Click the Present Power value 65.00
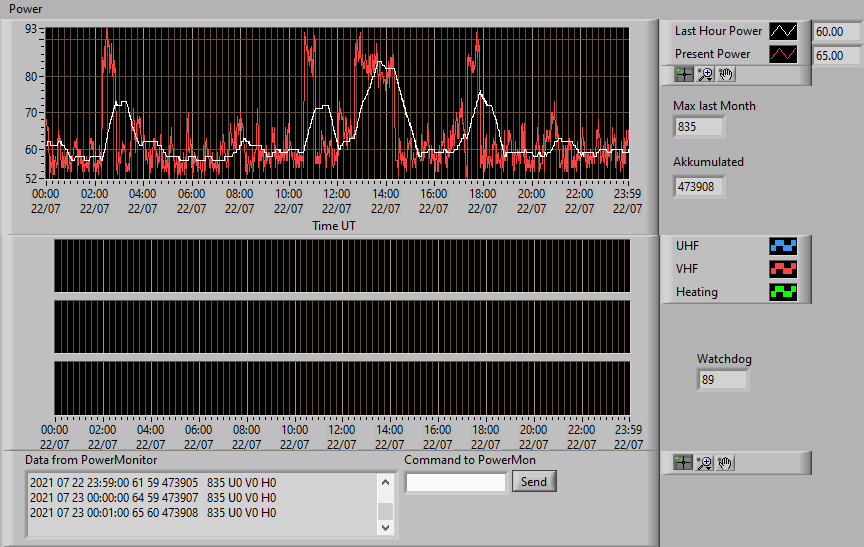The height and width of the screenshot is (547, 864). 837,56
